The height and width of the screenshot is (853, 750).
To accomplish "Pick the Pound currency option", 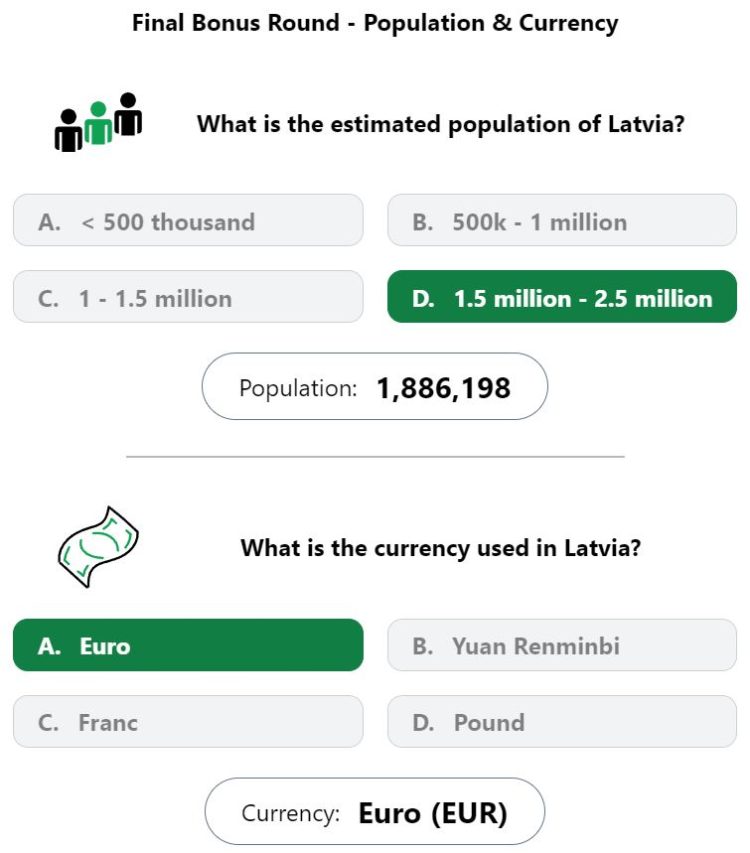I will coord(562,721).
